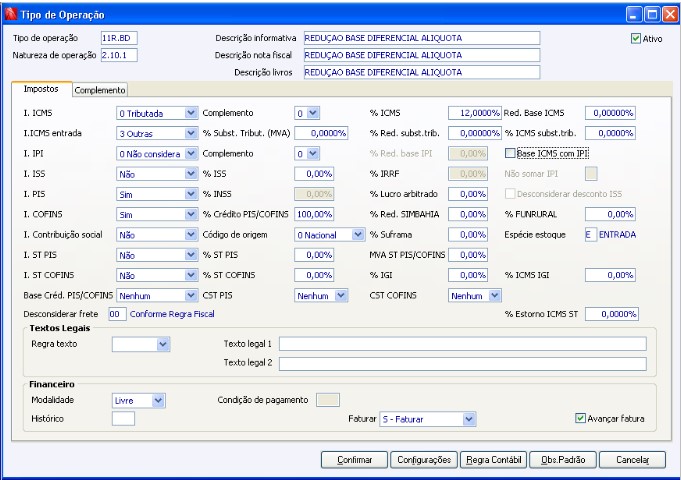Viewport: 681px width, 480px height.
Task: Click the Red. Base ICMS field
Action: (x=610, y=113)
